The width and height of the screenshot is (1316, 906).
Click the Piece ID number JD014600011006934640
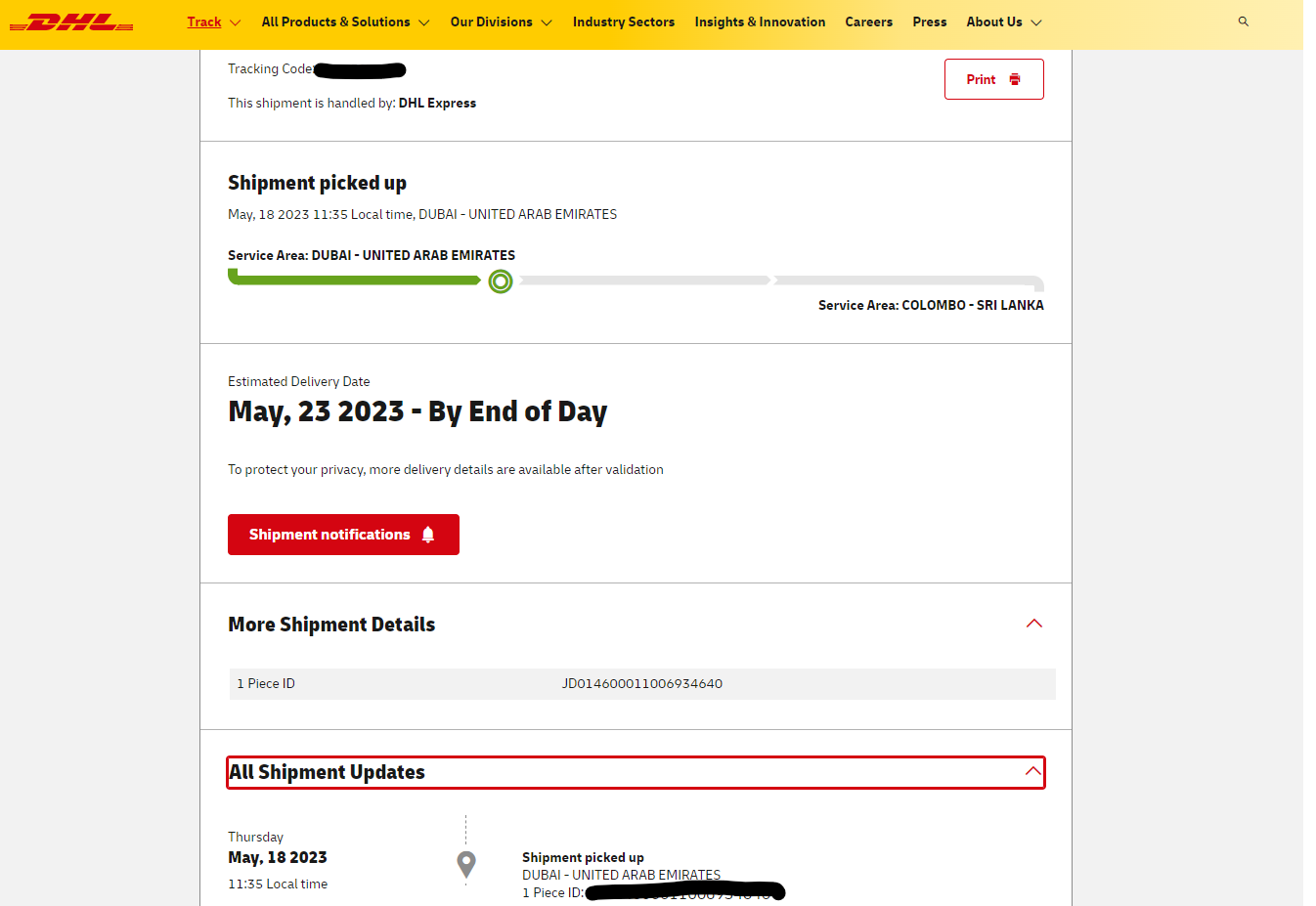pos(642,683)
